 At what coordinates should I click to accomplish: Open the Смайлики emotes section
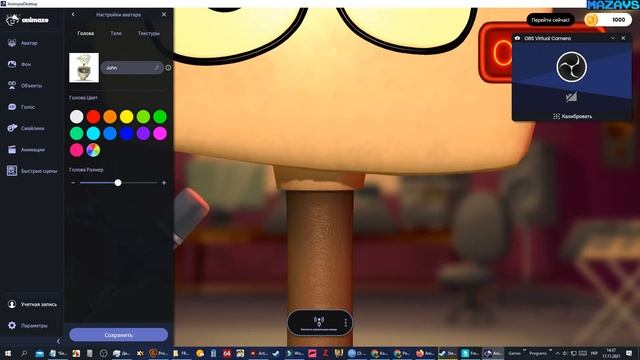pyautogui.click(x=25, y=128)
